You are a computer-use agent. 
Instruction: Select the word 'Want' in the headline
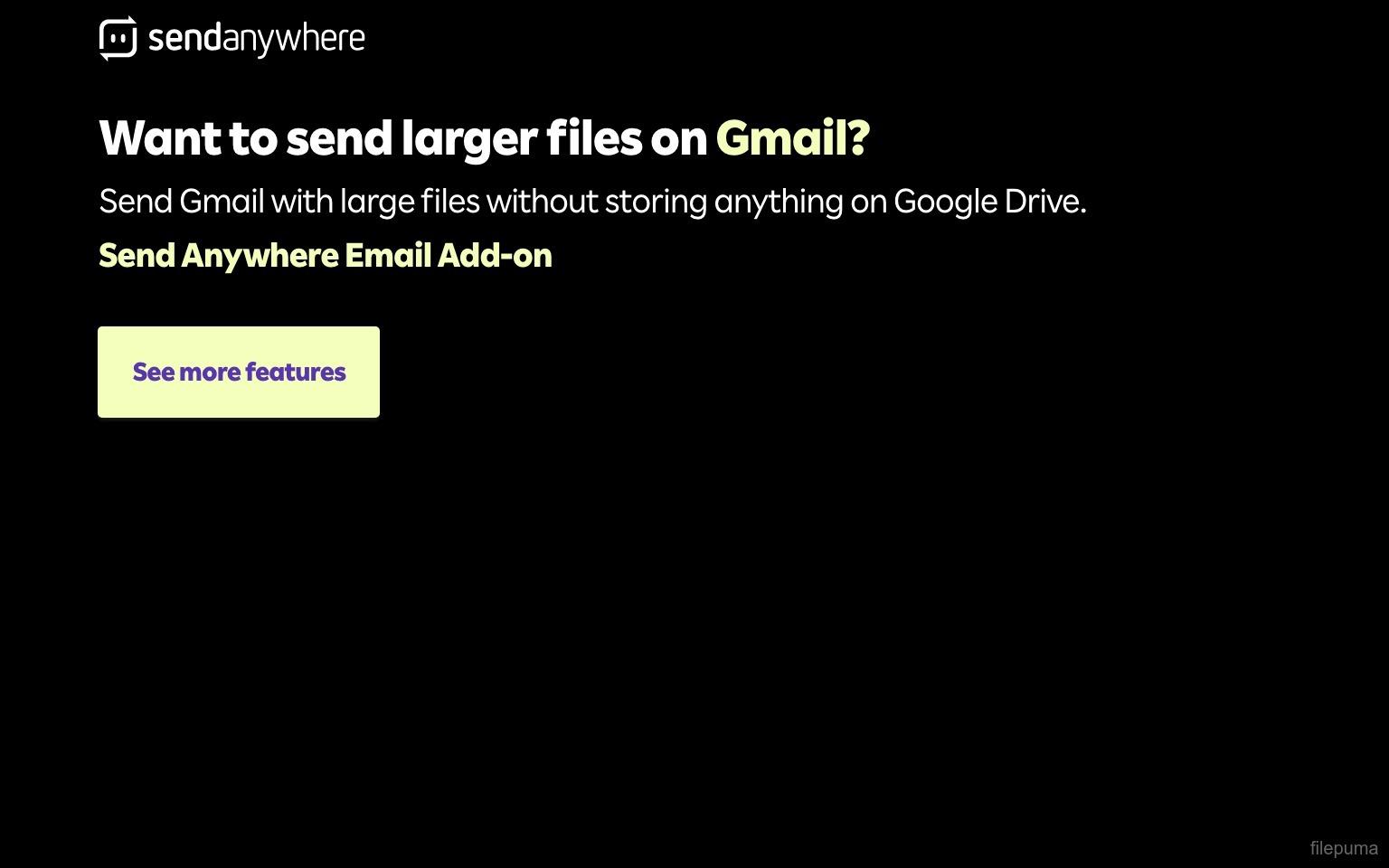(x=160, y=138)
